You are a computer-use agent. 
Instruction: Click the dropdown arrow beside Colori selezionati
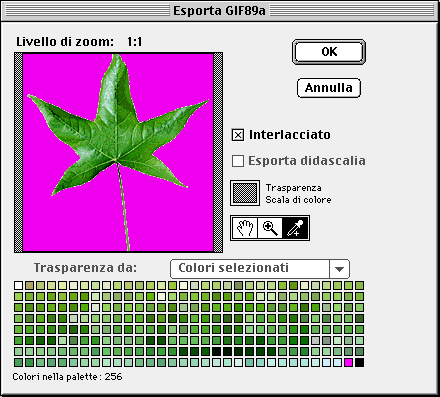[339, 269]
